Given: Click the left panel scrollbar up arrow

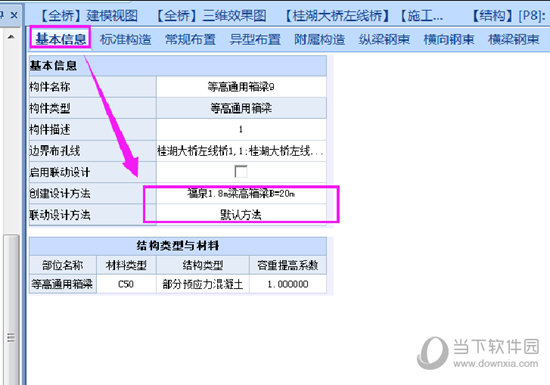Looking at the screenshot, I should pos(11,36).
